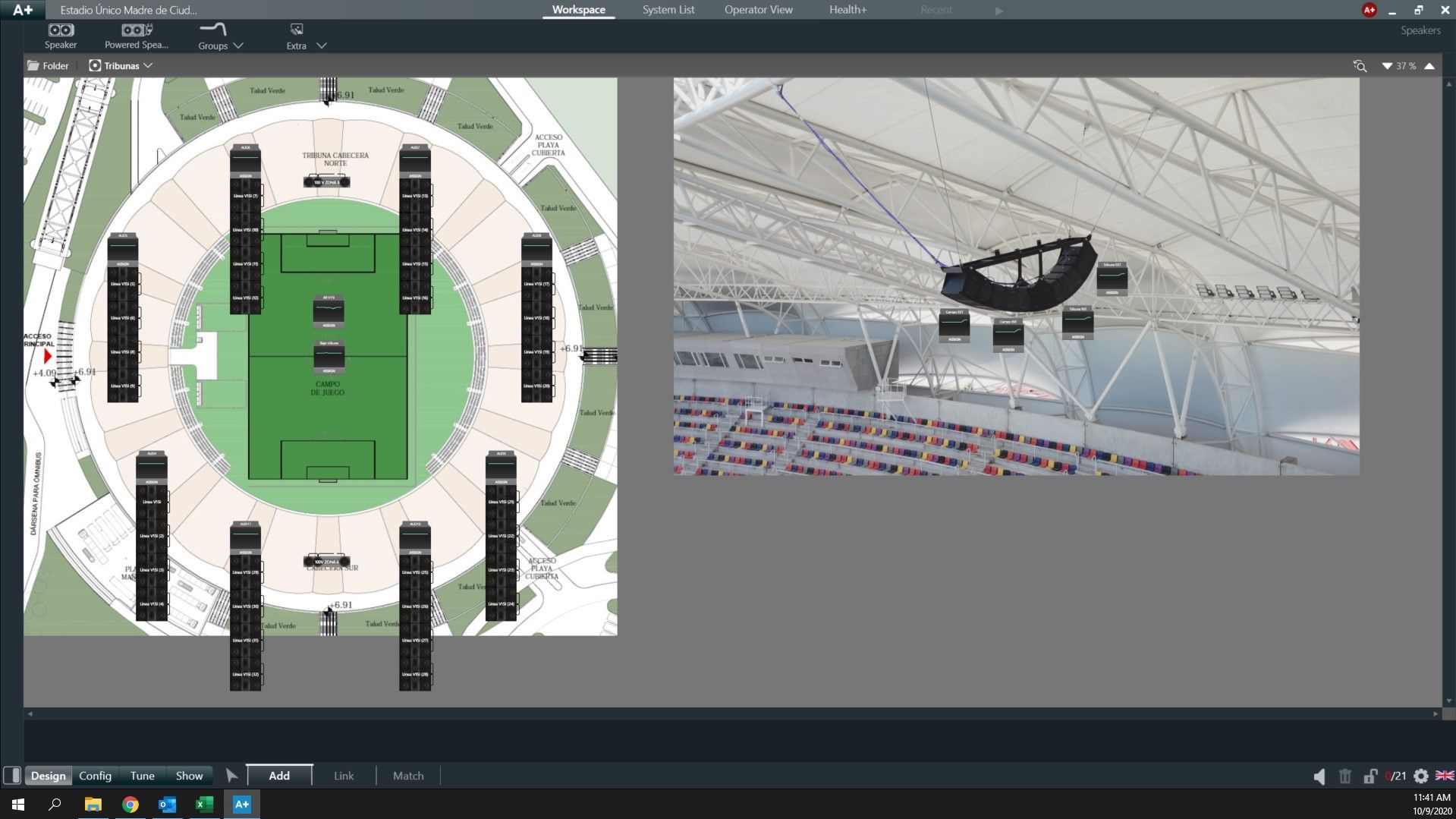1456x819 pixels.
Task: Expand the Extra dropdown chevron
Action: click(322, 46)
